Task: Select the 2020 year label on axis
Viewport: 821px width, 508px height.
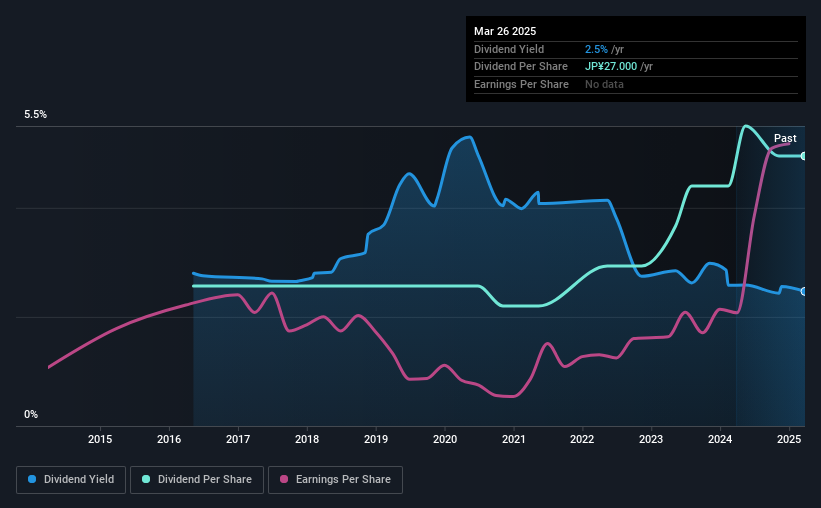Action: [445, 439]
